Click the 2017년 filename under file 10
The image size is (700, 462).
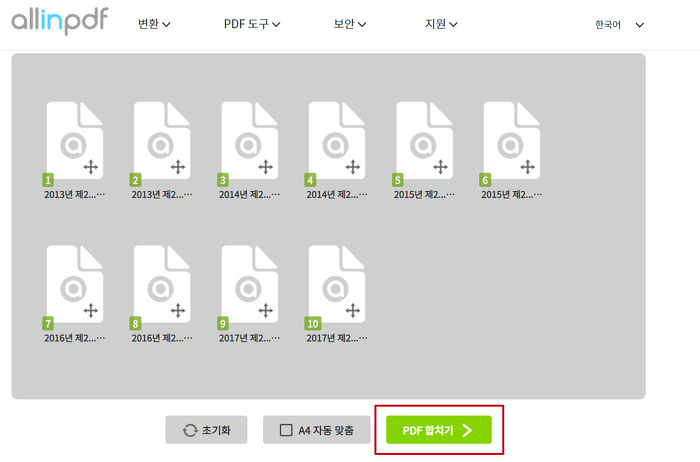[x=337, y=338]
